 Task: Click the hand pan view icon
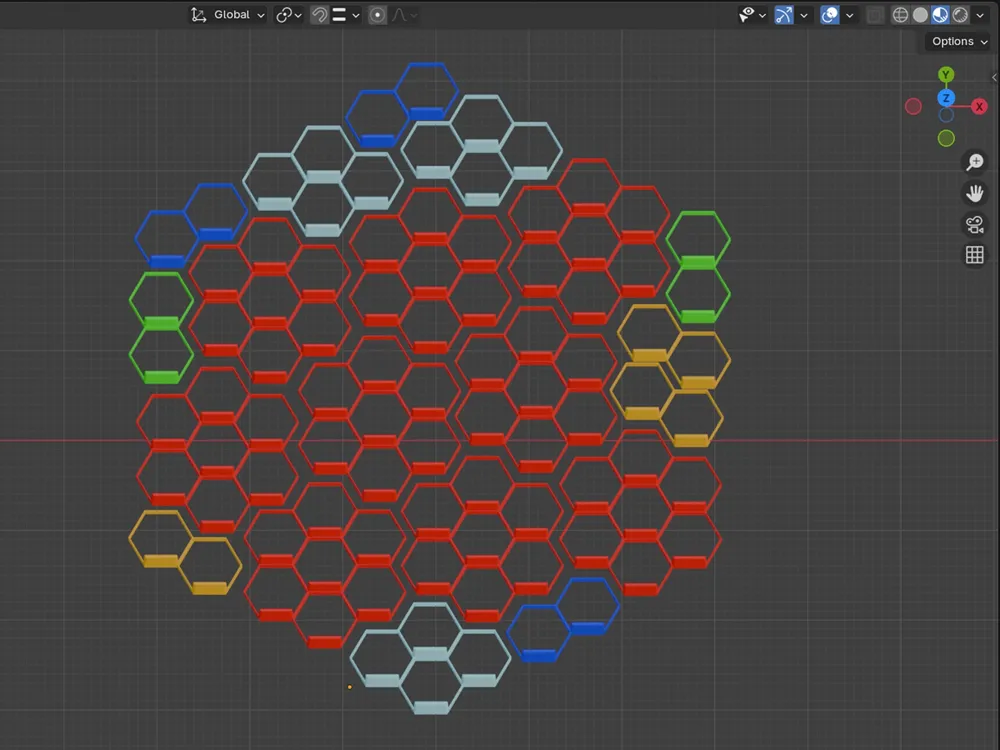[x=974, y=193]
